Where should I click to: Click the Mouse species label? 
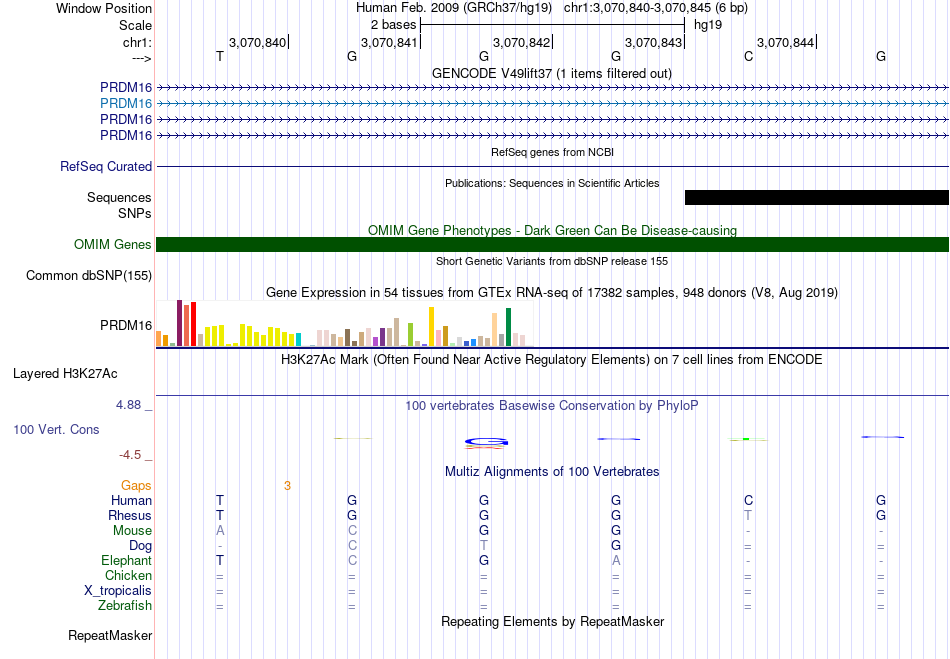132,531
